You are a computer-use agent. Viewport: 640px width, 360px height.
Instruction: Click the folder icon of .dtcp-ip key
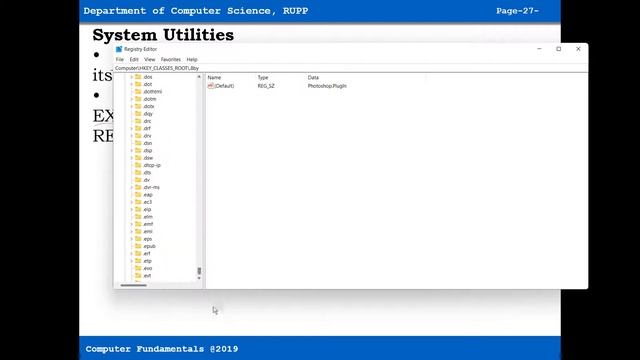click(x=138, y=165)
